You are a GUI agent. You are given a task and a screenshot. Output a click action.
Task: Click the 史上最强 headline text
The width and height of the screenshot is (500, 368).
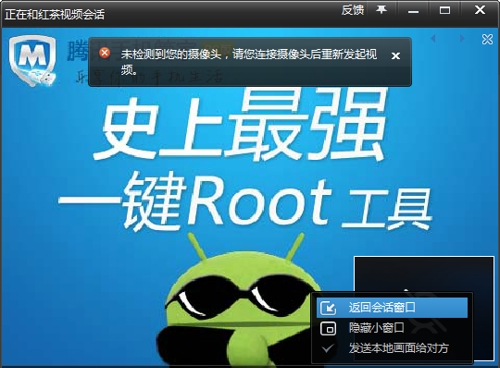click(x=239, y=124)
